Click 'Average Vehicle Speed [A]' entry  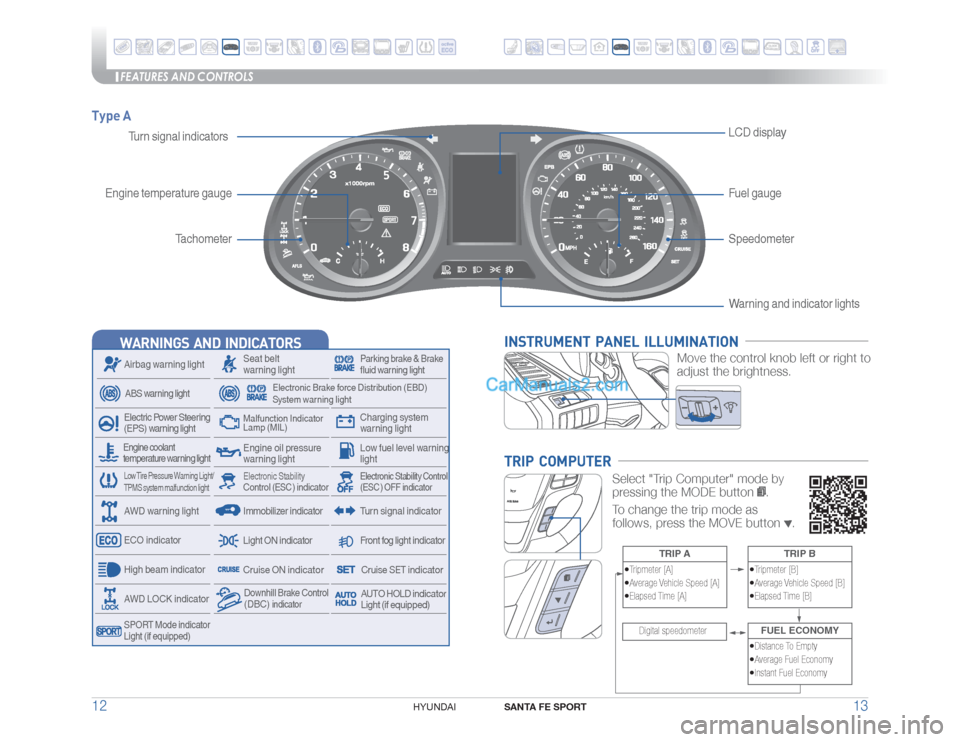[672, 583]
